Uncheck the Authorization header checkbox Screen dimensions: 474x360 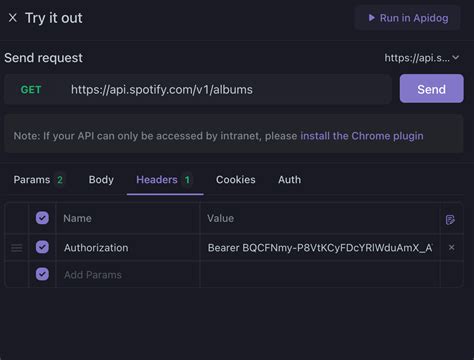[x=42, y=247]
